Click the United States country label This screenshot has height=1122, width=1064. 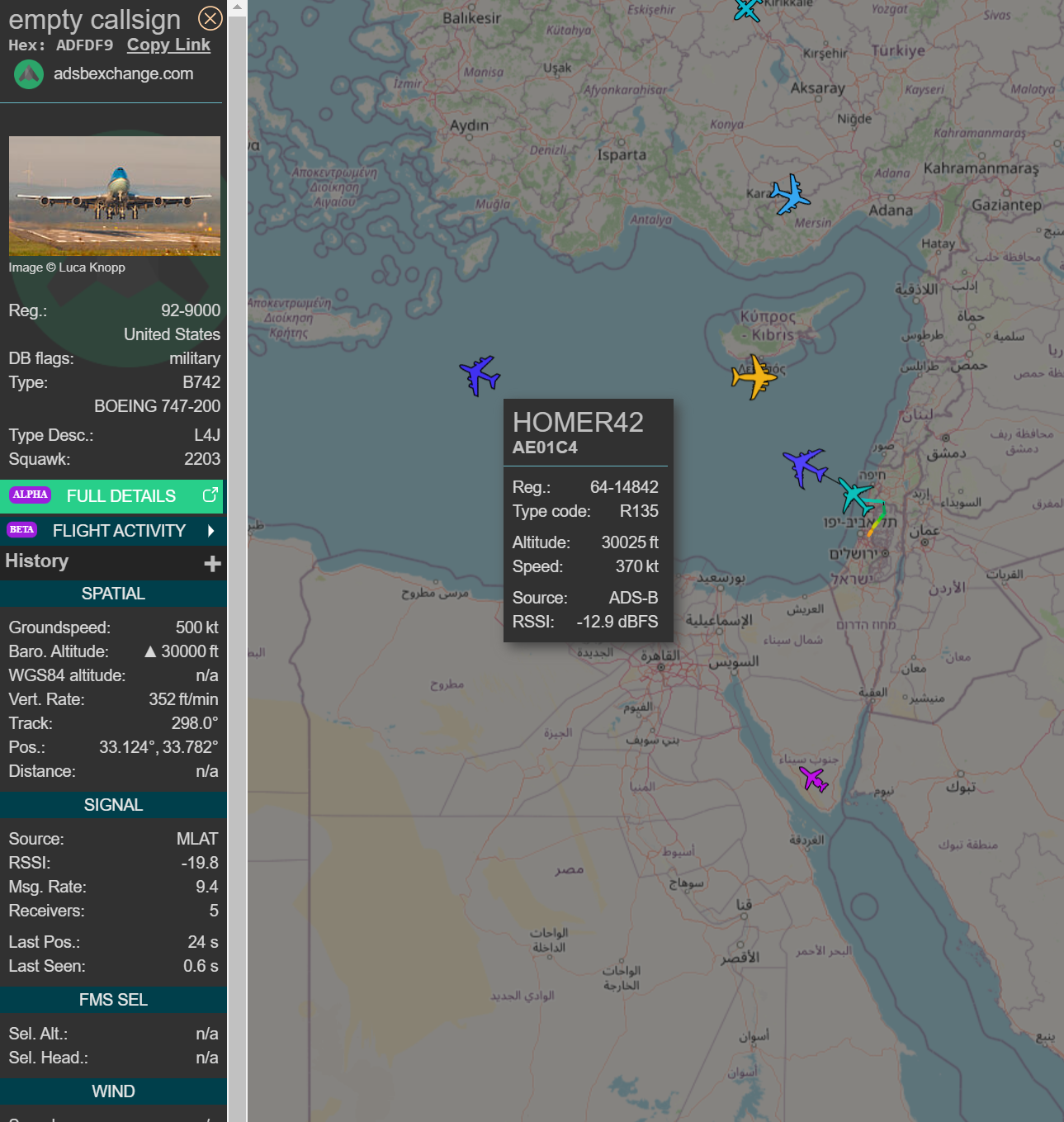[x=172, y=334]
